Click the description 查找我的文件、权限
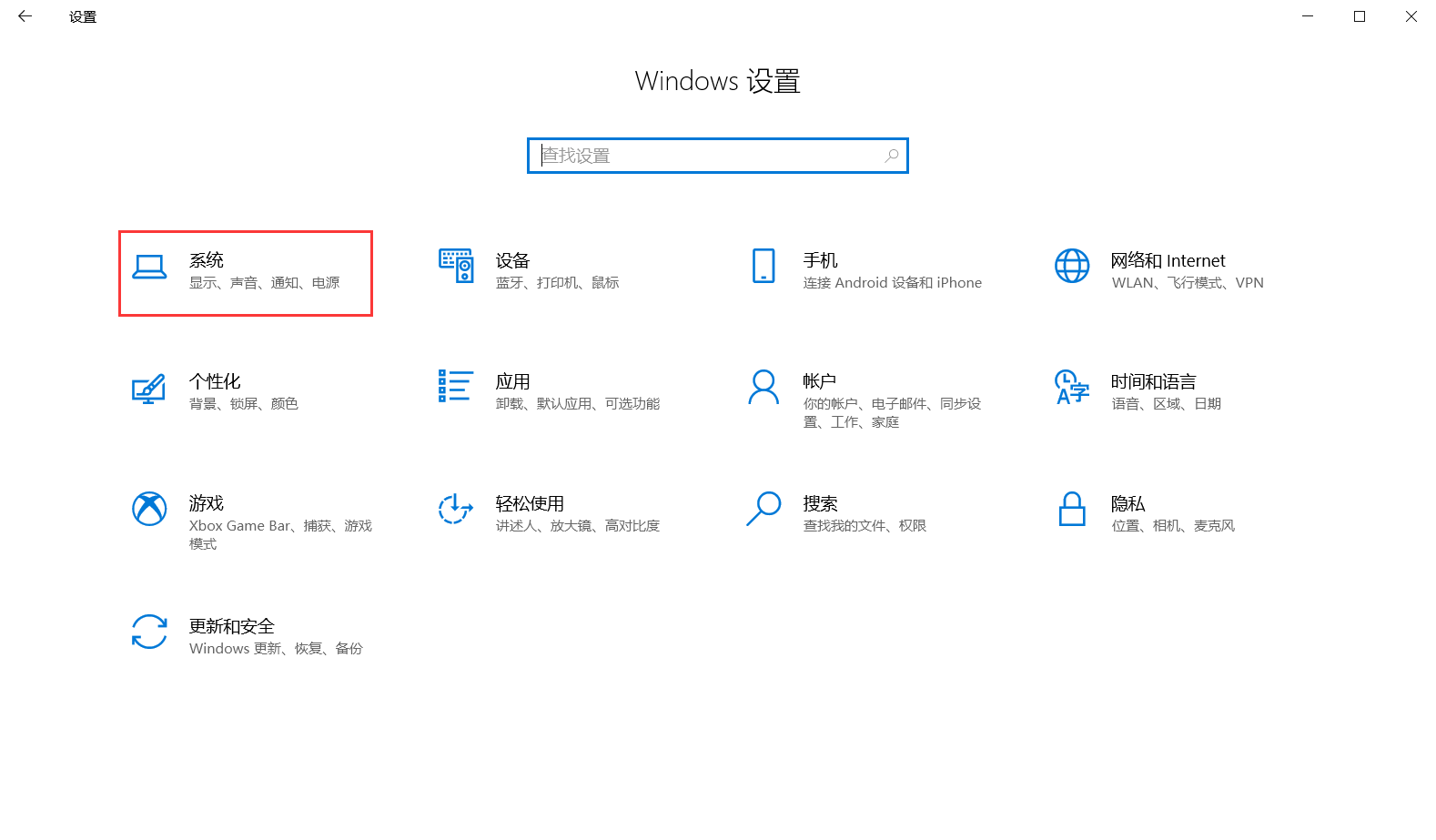This screenshot has height=840, width=1436. tap(865, 526)
